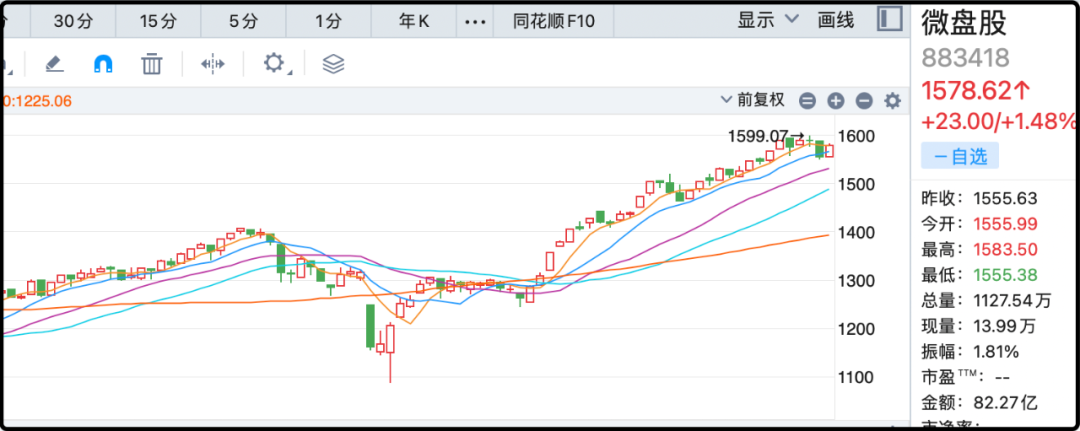Expand more periods via the ··· button
The width and height of the screenshot is (1080, 431).
point(475,20)
